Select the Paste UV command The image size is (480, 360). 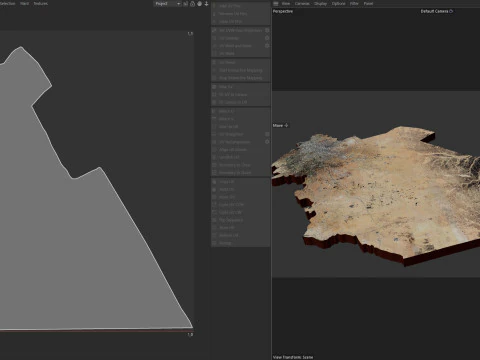pos(240,189)
